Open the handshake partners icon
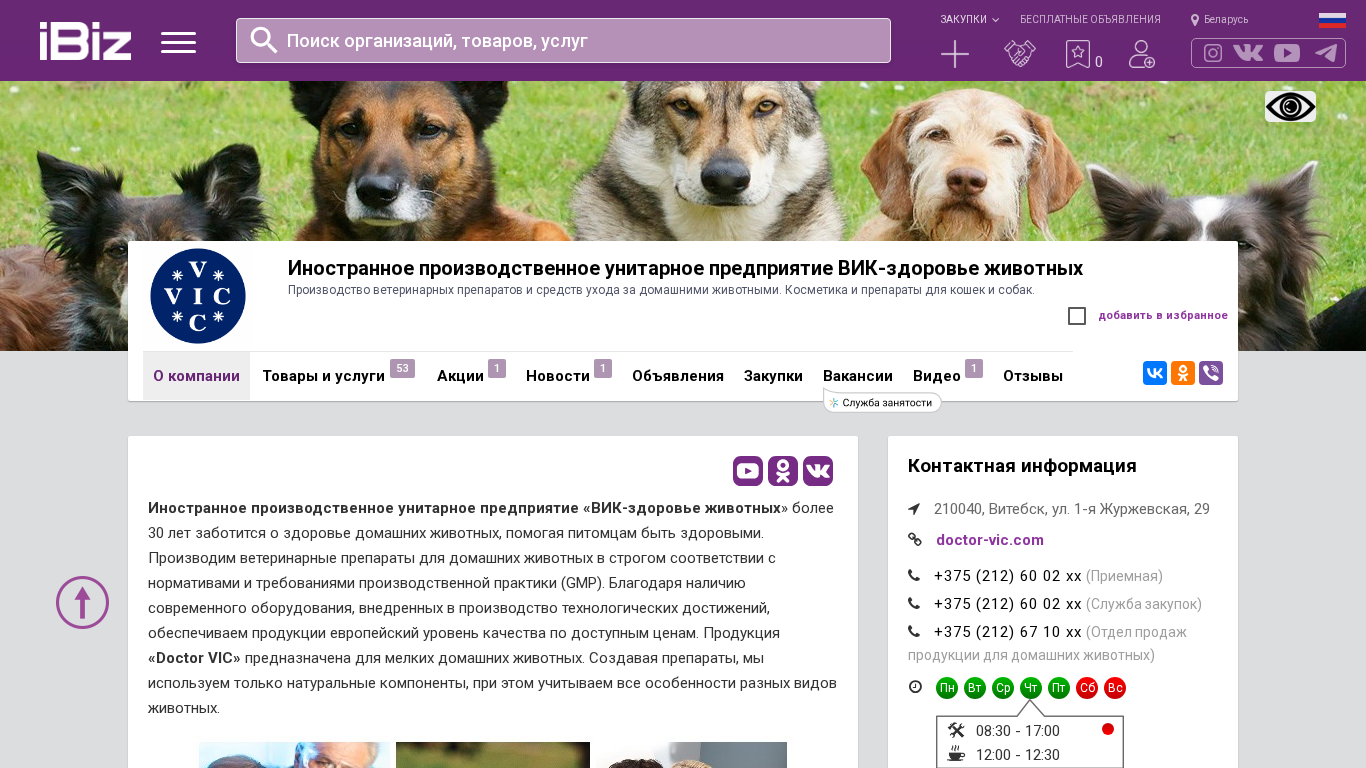This screenshot has width=1366, height=768. coord(1020,54)
